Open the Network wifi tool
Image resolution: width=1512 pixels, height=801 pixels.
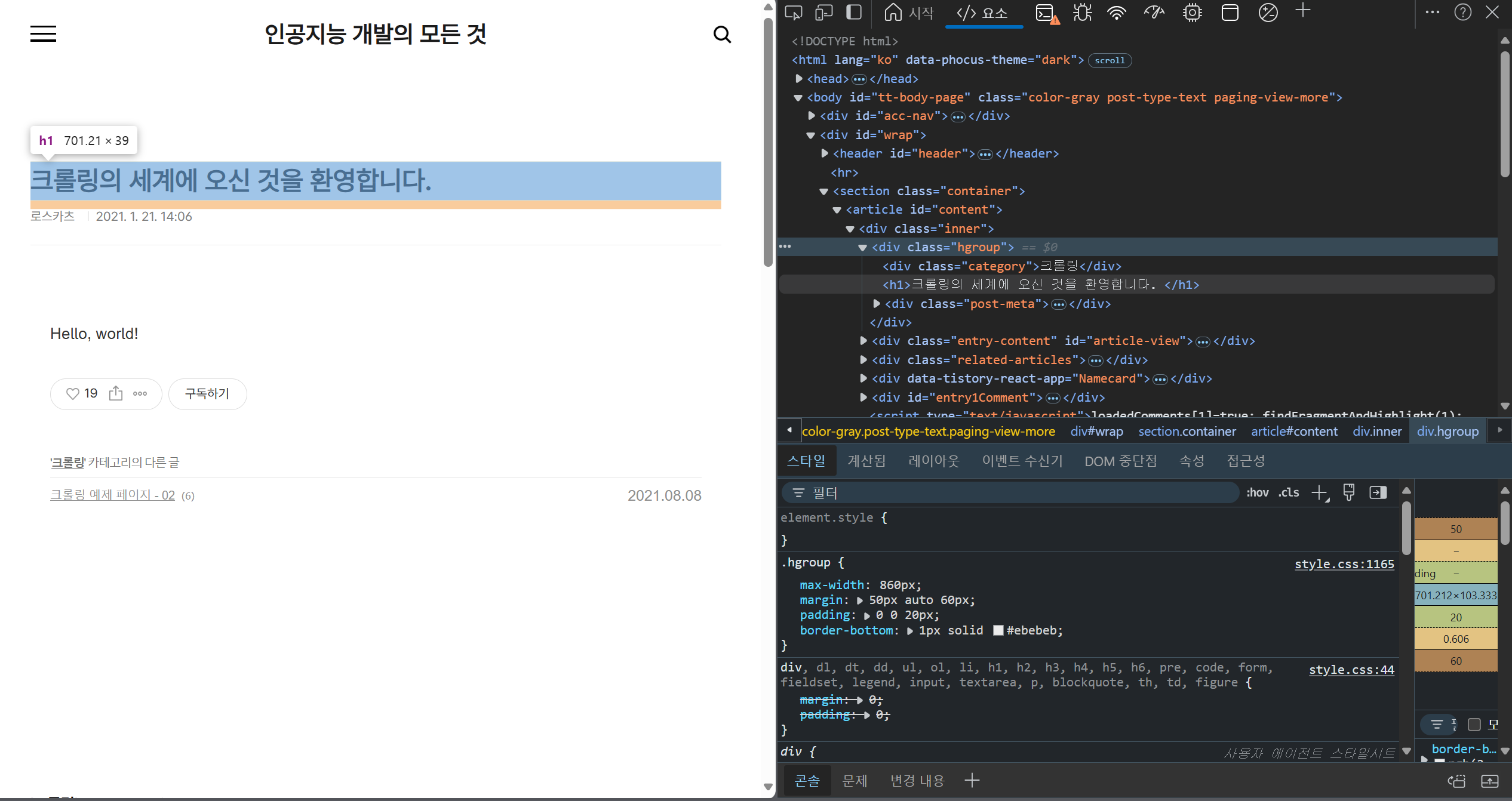pyautogui.click(x=1116, y=13)
